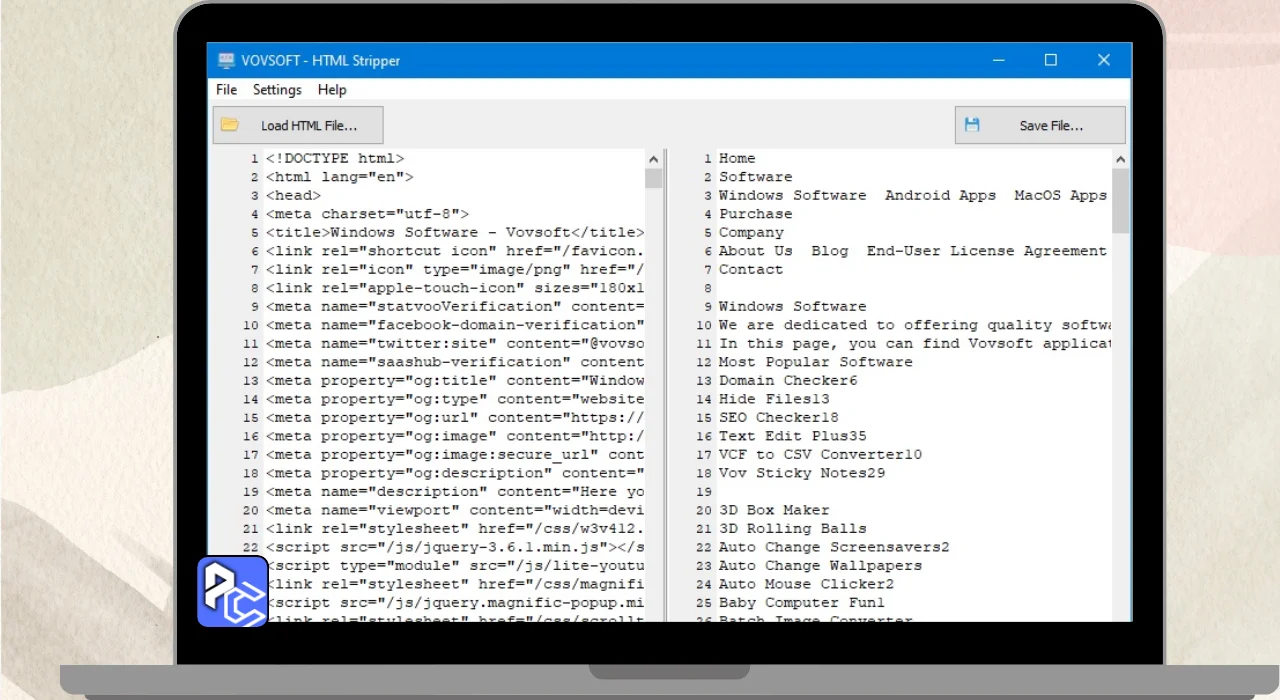Click the link rel="shortcut icon" line
The image size is (1280, 700).
point(455,251)
